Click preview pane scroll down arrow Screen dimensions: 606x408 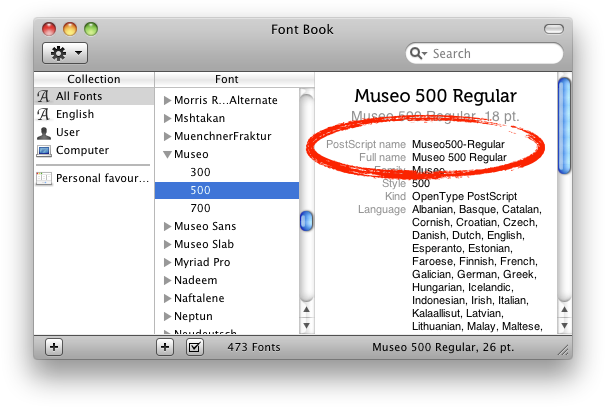point(565,326)
